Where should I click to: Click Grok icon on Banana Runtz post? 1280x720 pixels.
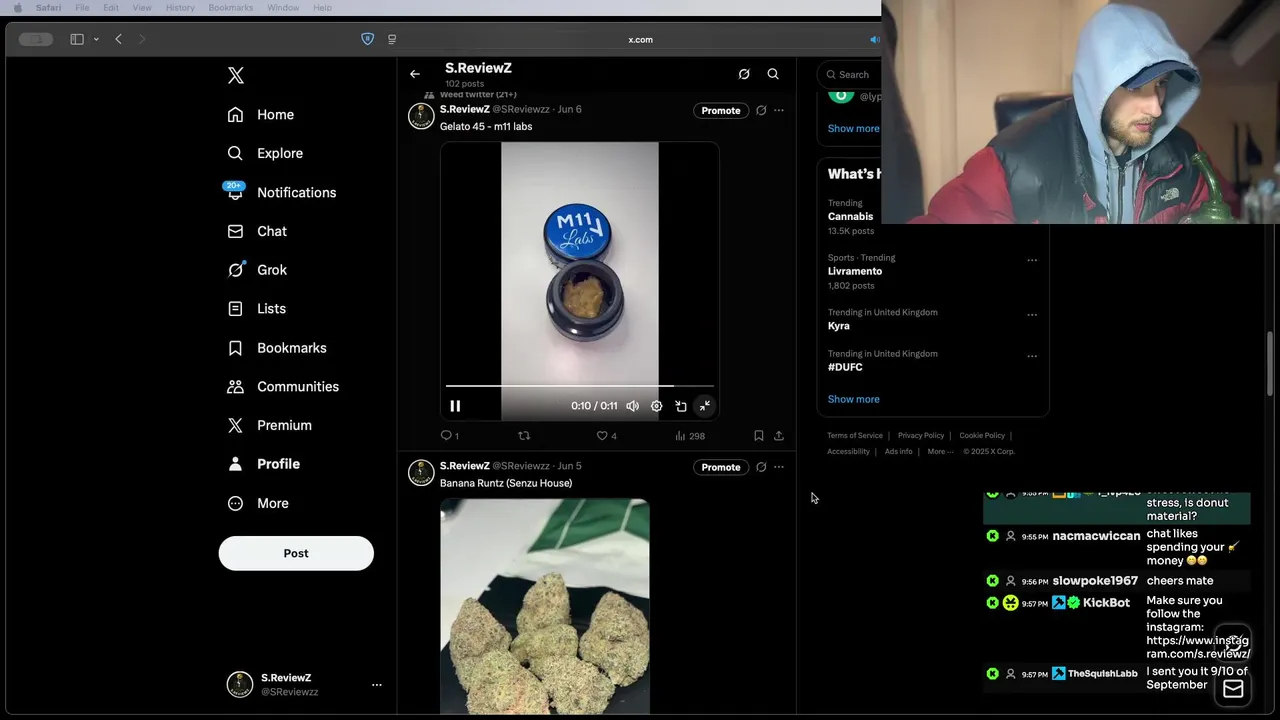761,467
